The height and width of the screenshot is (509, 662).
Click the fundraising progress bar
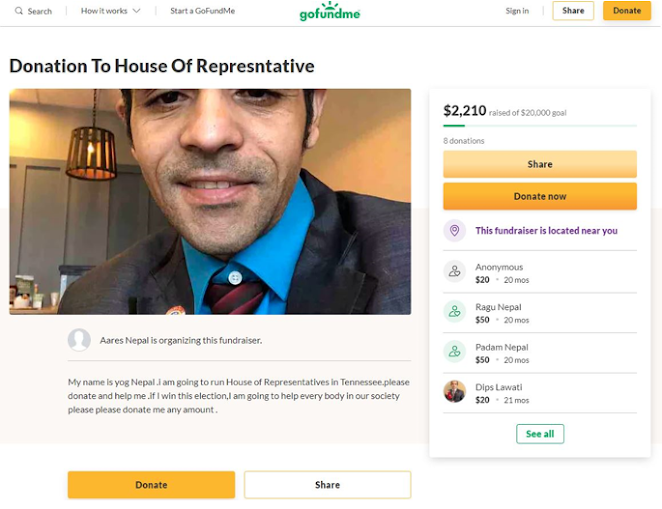coord(539,126)
